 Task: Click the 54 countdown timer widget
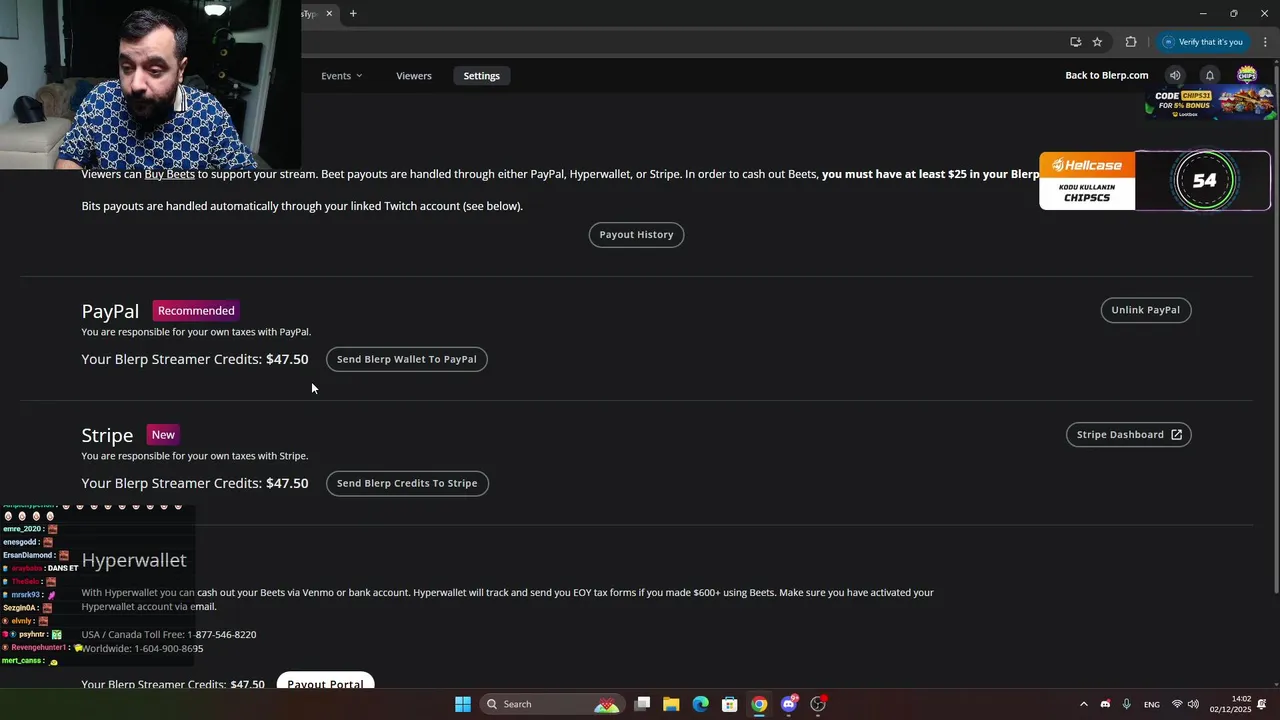pyautogui.click(x=1204, y=181)
